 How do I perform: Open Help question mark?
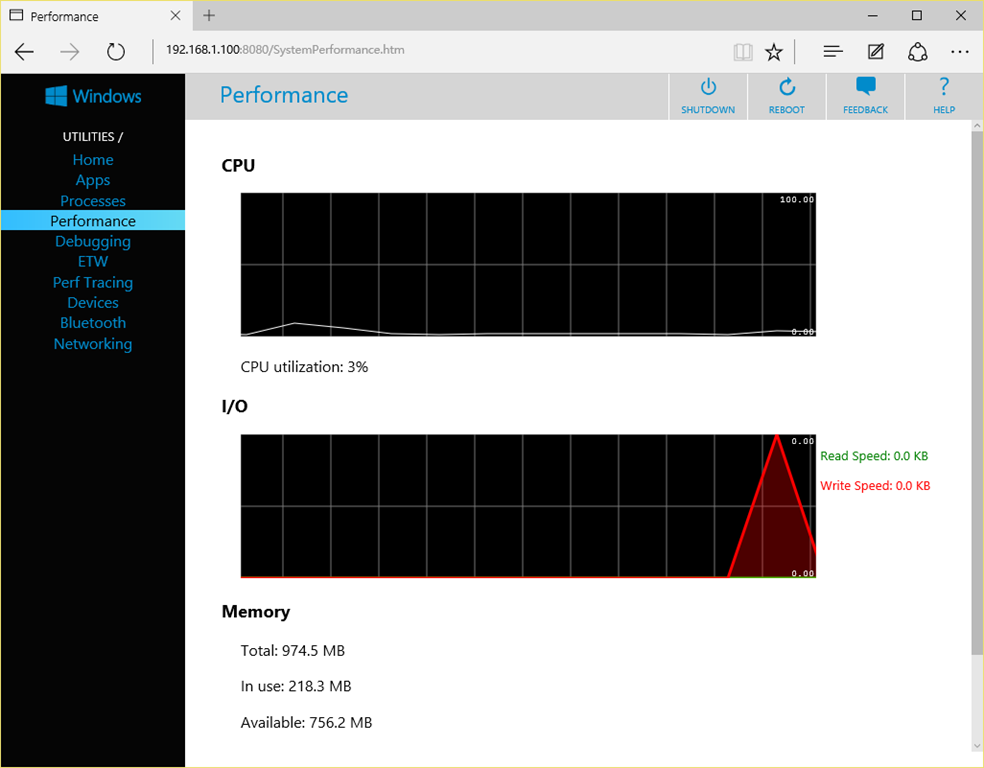coord(944,86)
